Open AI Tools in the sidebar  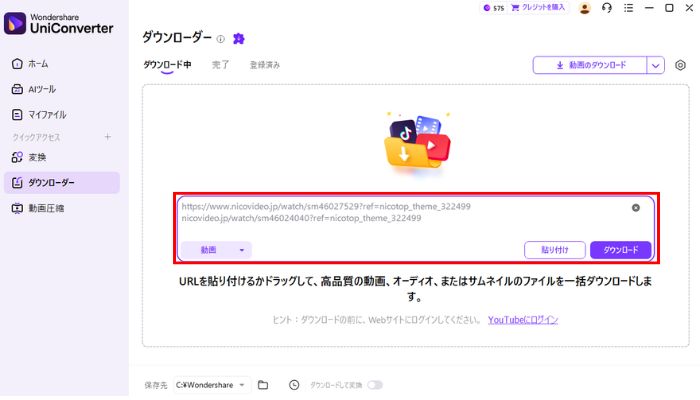point(33,89)
